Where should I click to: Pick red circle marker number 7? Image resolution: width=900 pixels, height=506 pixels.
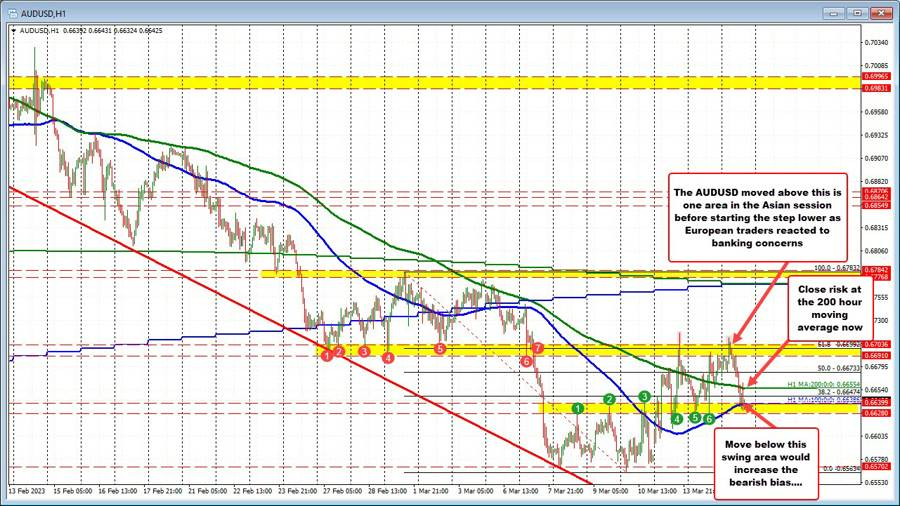(x=538, y=347)
